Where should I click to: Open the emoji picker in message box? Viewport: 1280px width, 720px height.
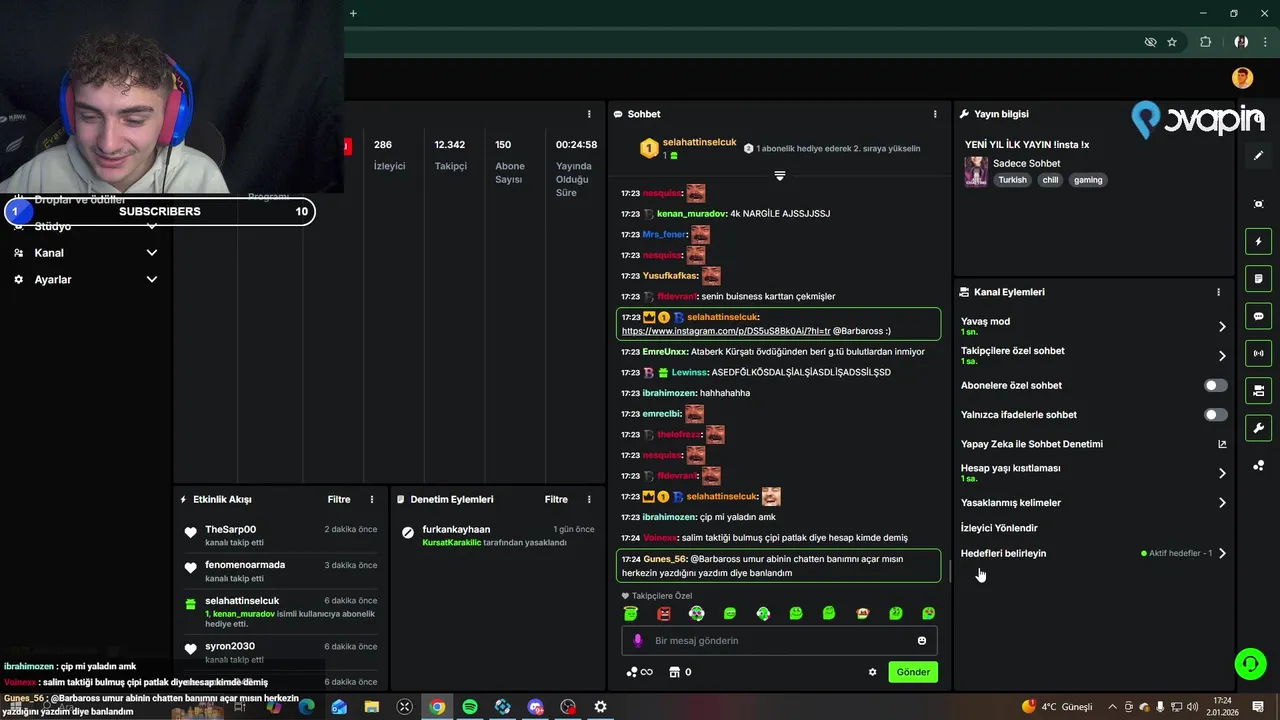(x=922, y=641)
